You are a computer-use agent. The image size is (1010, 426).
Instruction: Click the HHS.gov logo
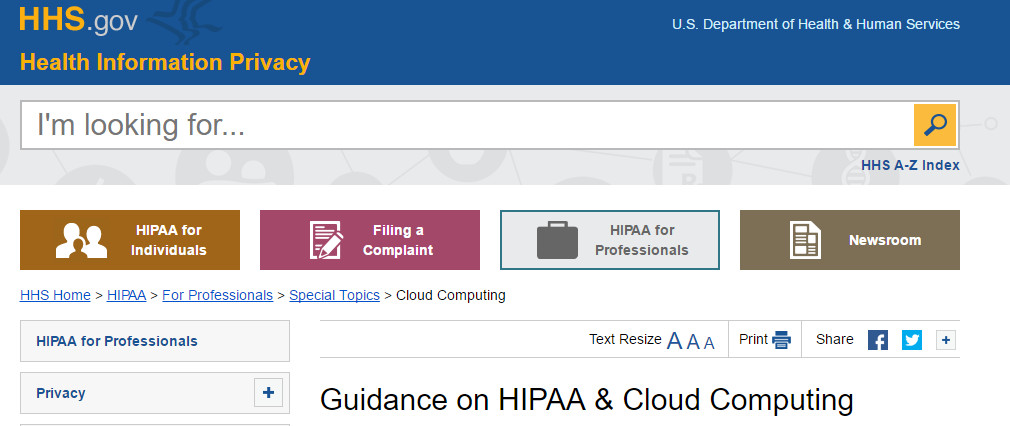coord(78,20)
